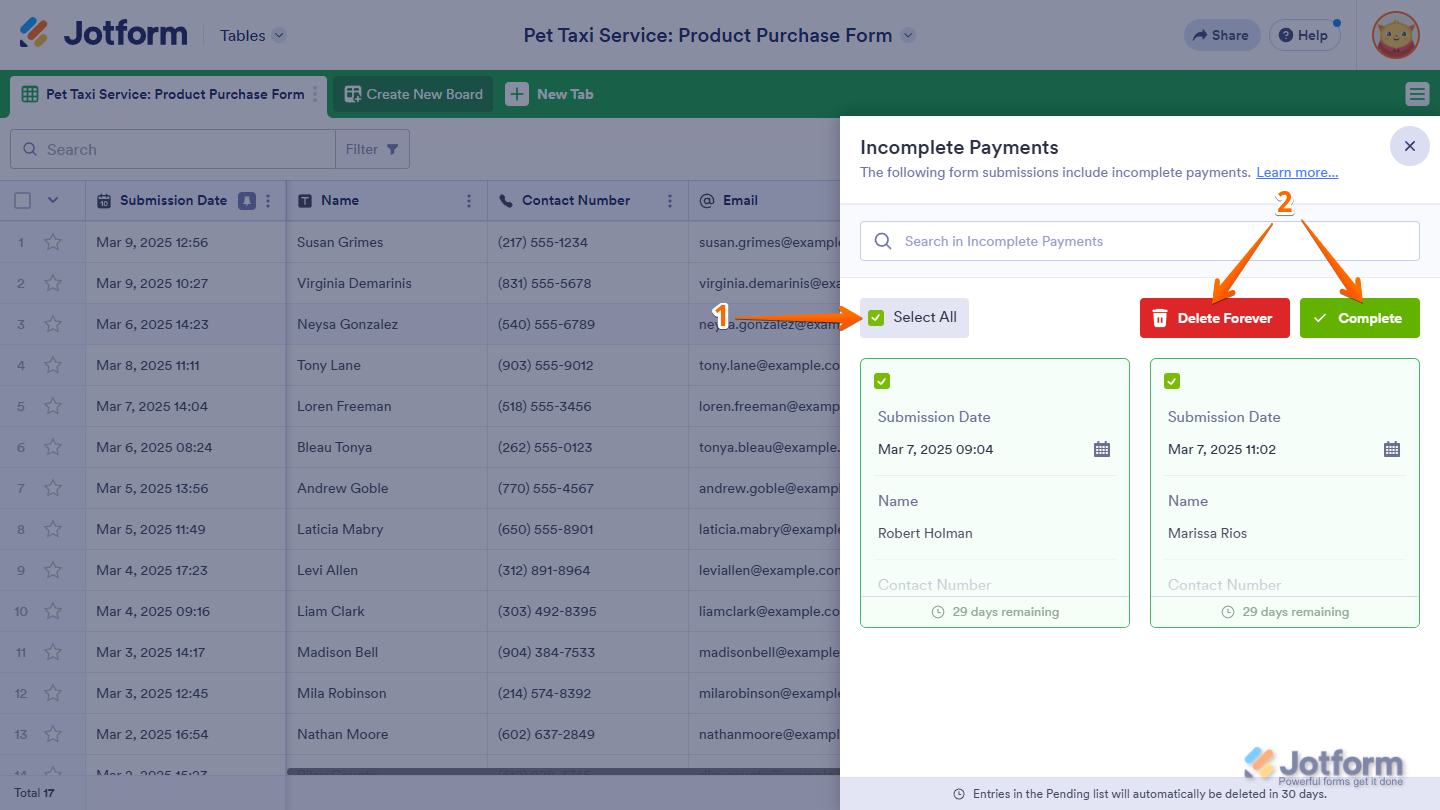Uncheck the Robert Holman entry checkbox
Image resolution: width=1440 pixels, height=810 pixels.
pyautogui.click(x=882, y=381)
